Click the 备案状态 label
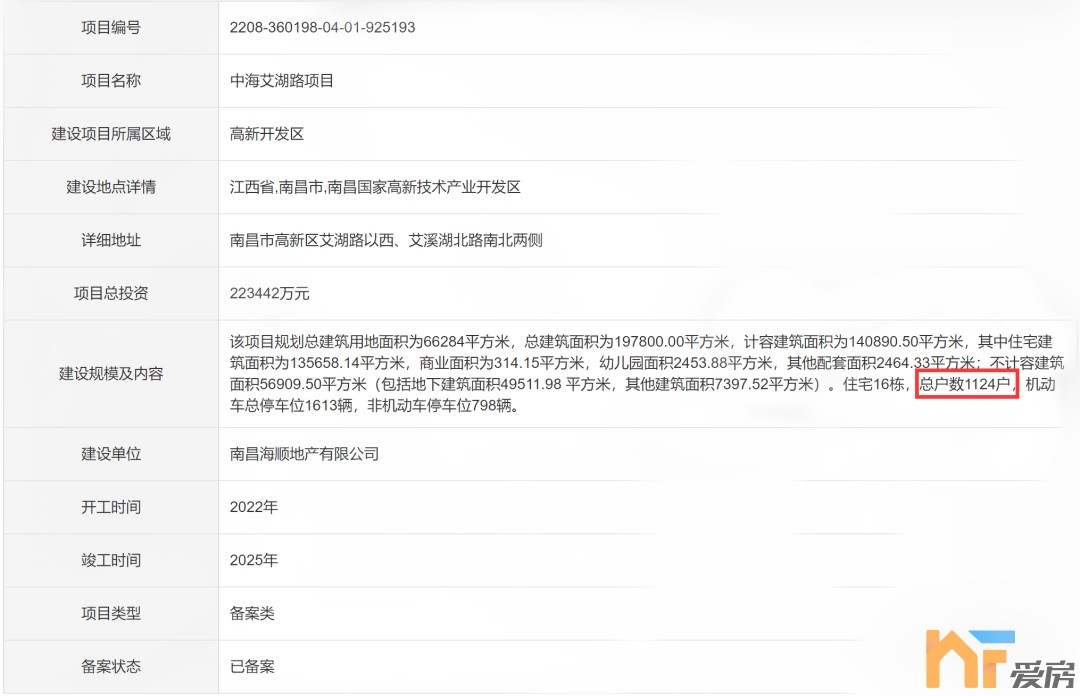Screen dimensions: 1080x696 tap(111, 666)
